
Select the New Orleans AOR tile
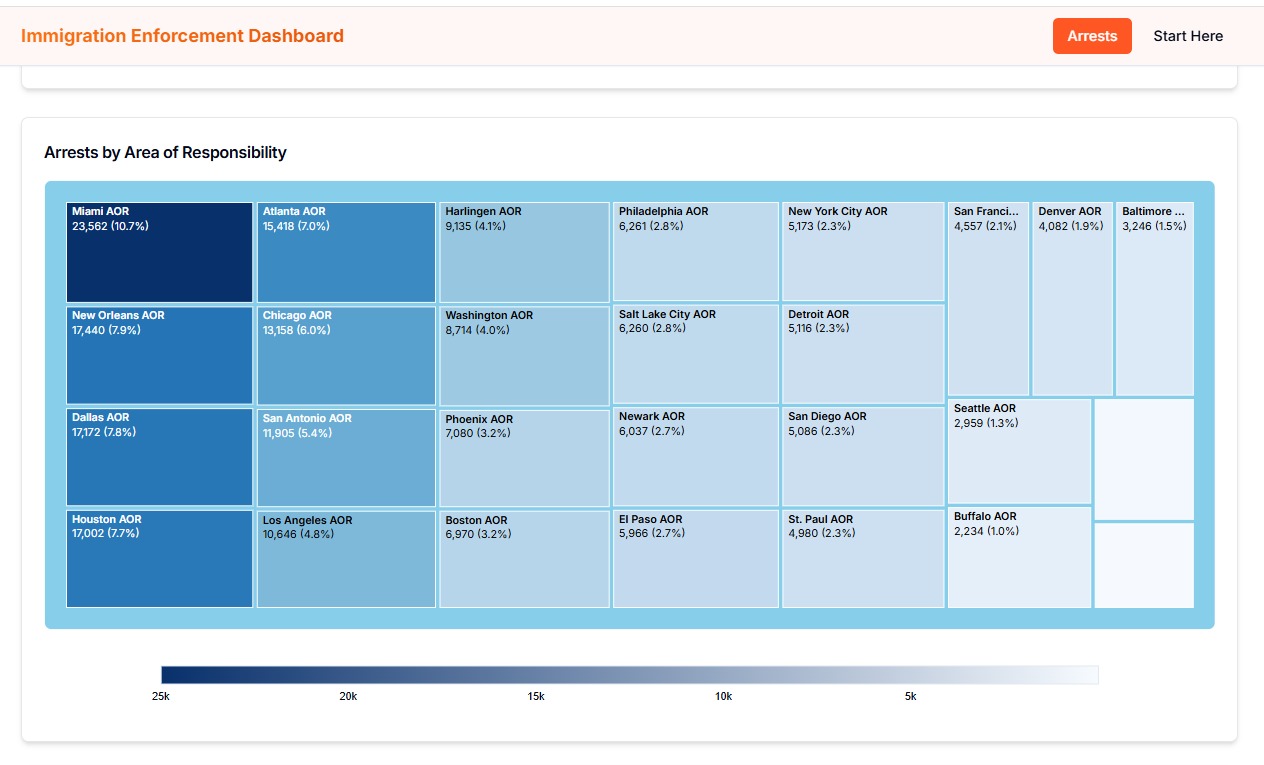[x=159, y=355]
